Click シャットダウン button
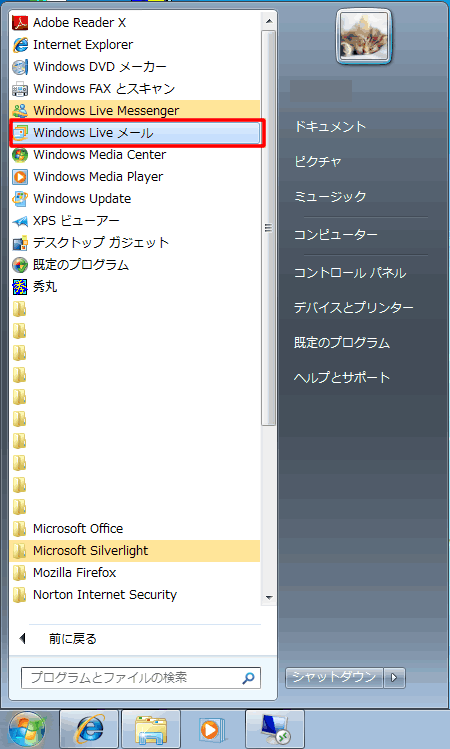 click(334, 677)
